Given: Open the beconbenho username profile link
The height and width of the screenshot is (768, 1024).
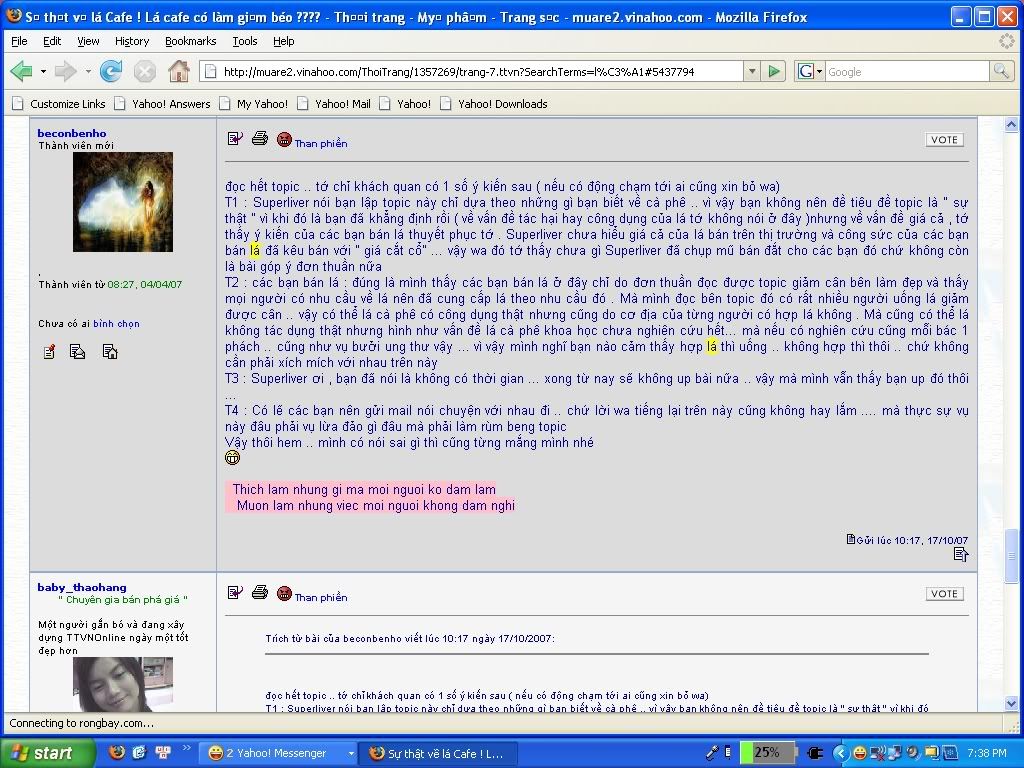Looking at the screenshot, I should 71,133.
